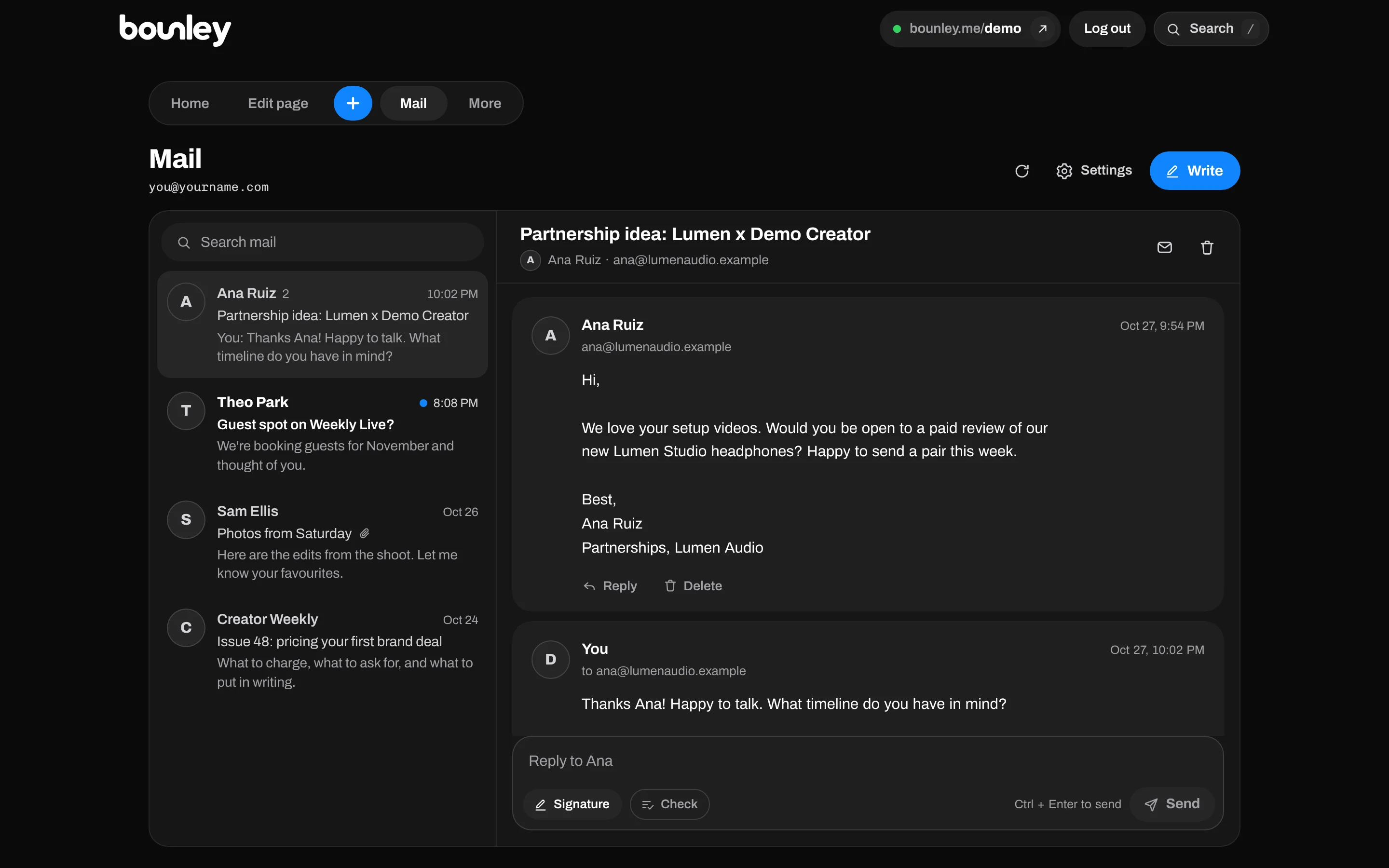Viewport: 1389px width, 868px height.
Task: Run Check on the reply draft
Action: [670, 804]
